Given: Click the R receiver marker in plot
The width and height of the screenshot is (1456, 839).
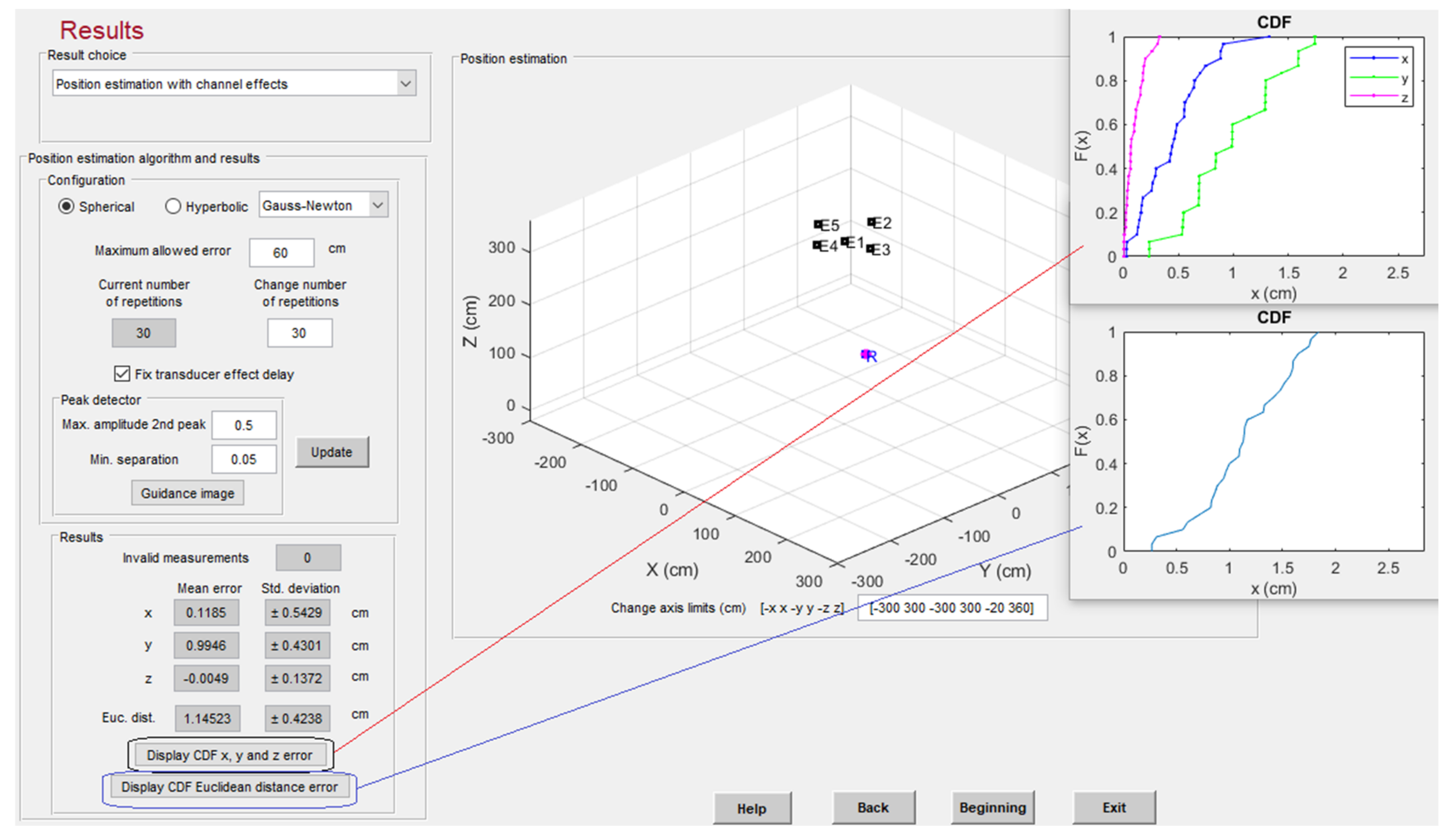Looking at the screenshot, I should 865,355.
